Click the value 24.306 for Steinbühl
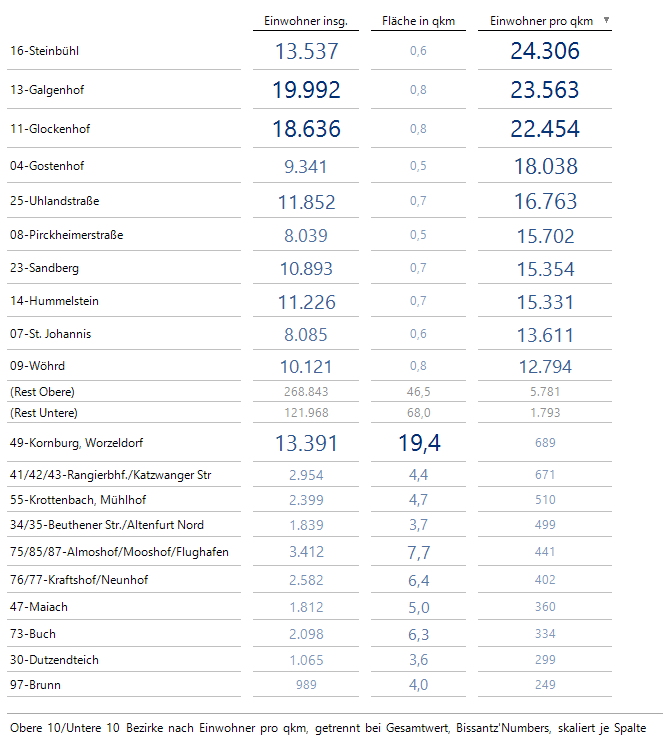 [x=545, y=51]
